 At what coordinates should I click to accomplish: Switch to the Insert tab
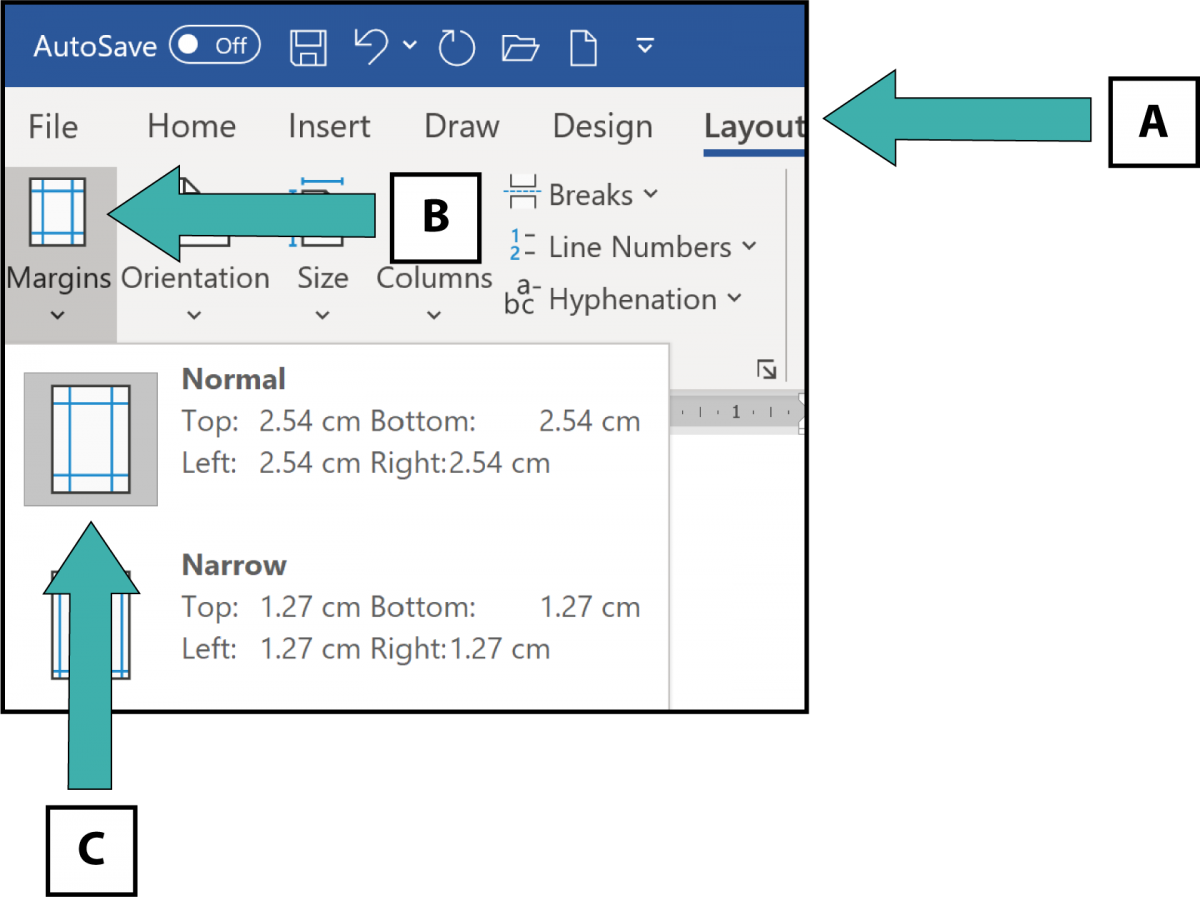click(329, 127)
